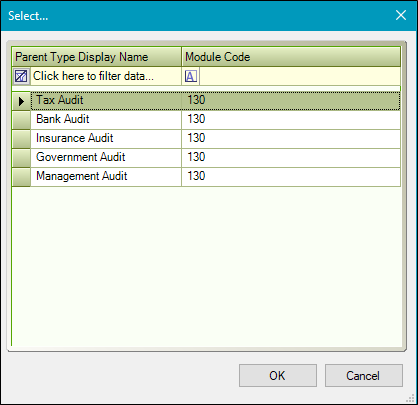Click the Module Code filter input field
The width and height of the screenshot is (418, 405).
(300, 76)
